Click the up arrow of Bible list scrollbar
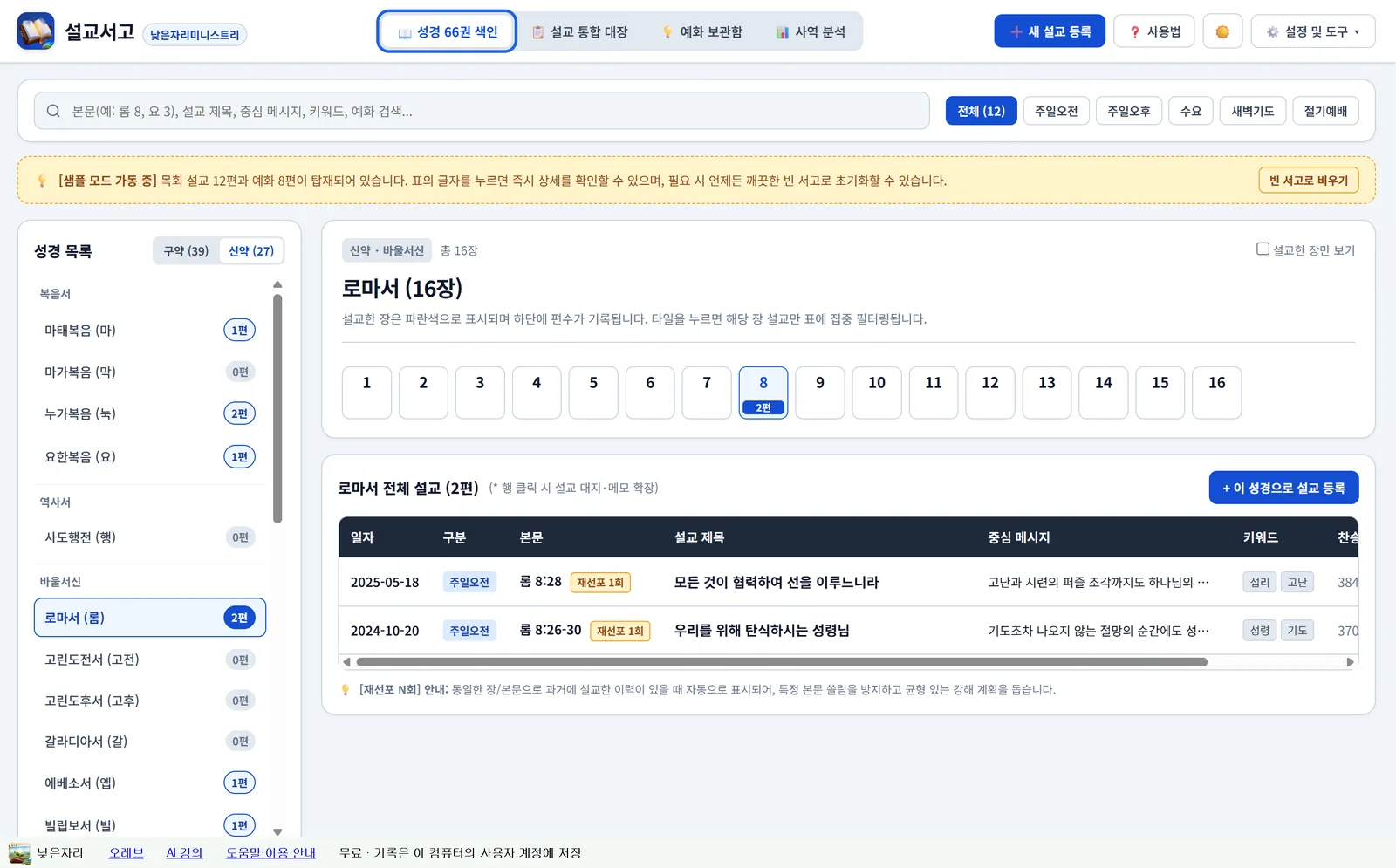1396x868 pixels. click(x=277, y=284)
